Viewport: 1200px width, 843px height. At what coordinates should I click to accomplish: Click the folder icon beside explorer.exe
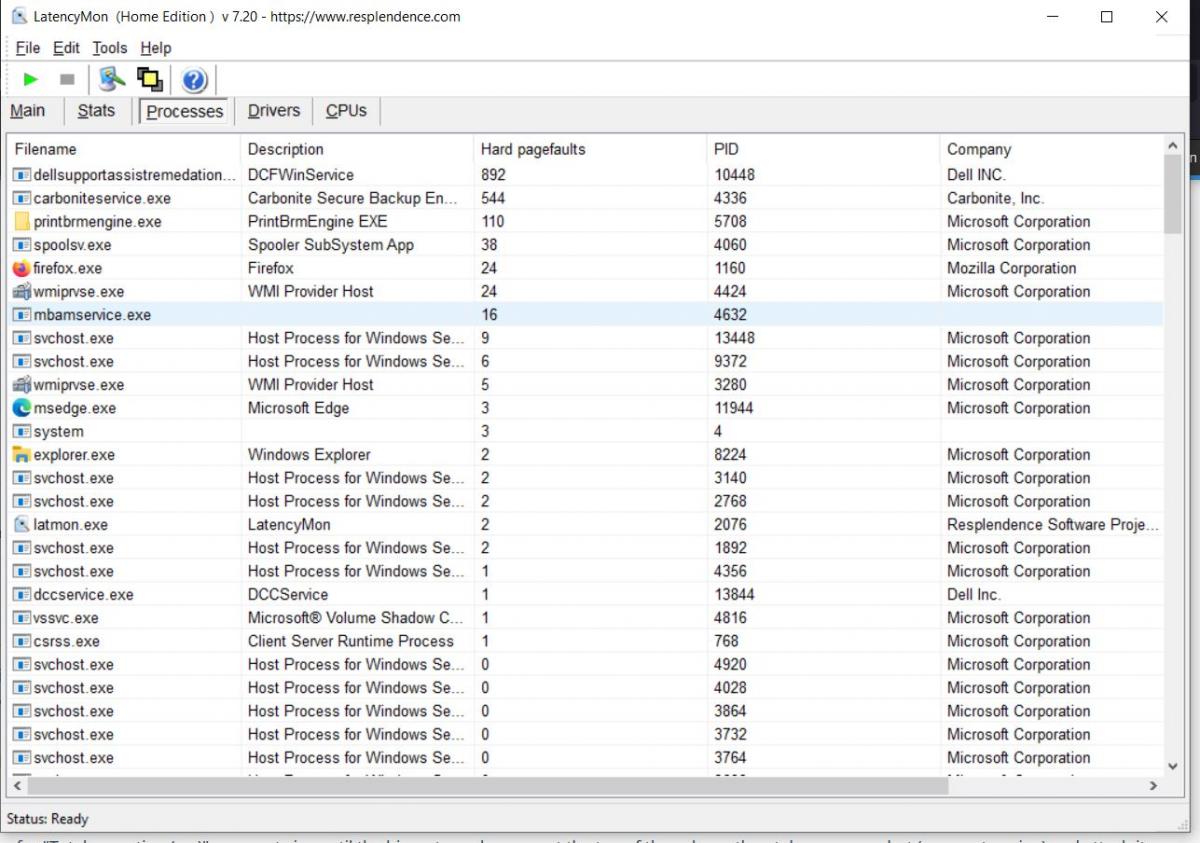click(22, 455)
